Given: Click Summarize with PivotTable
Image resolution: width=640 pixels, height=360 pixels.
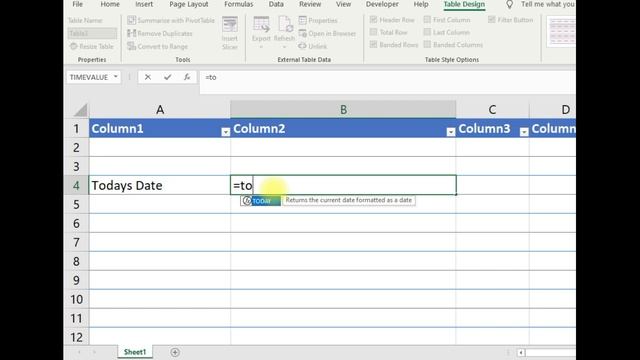Looking at the screenshot, I should click(x=171, y=20).
